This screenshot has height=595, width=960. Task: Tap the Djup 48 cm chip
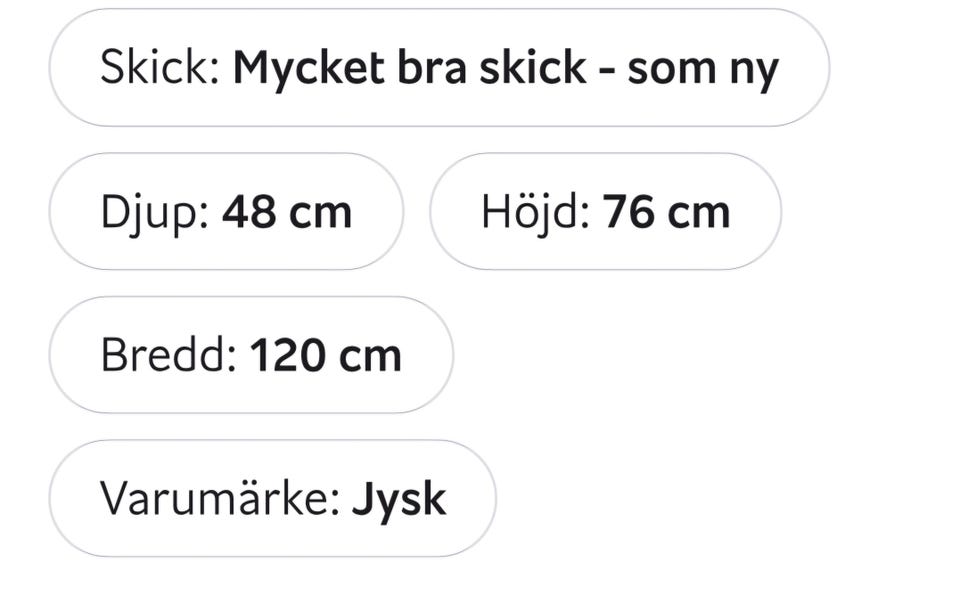226,212
